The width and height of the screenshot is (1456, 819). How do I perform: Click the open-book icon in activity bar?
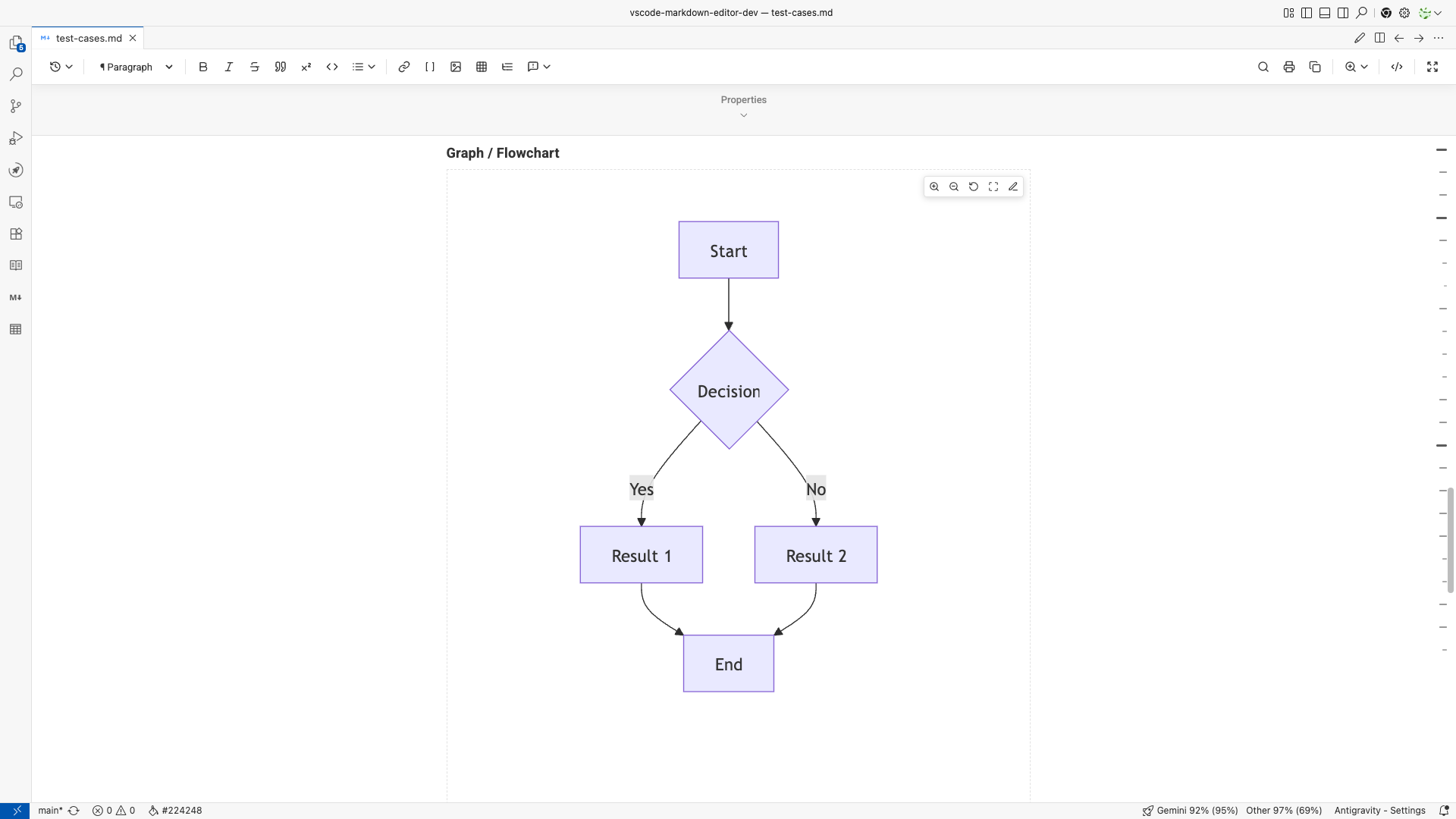click(x=16, y=265)
